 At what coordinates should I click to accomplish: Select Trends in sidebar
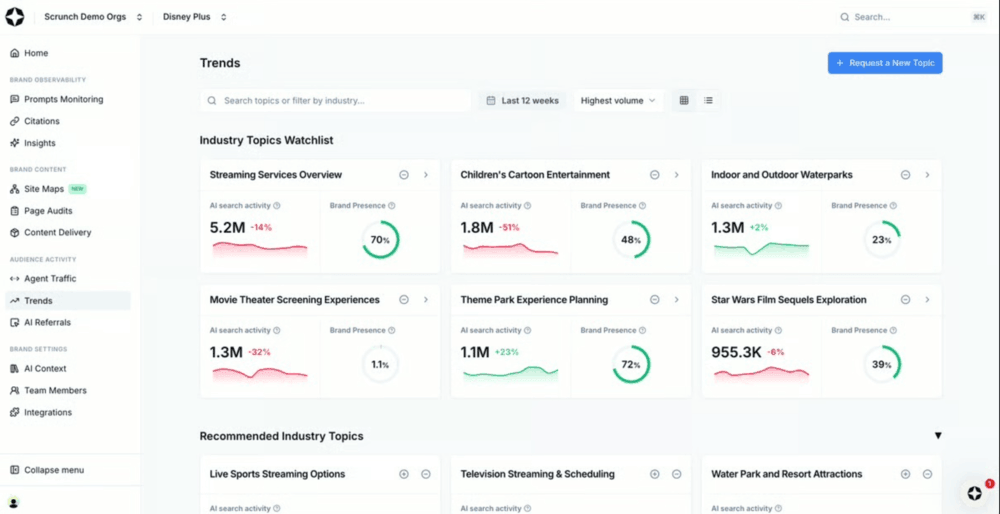coord(68,300)
